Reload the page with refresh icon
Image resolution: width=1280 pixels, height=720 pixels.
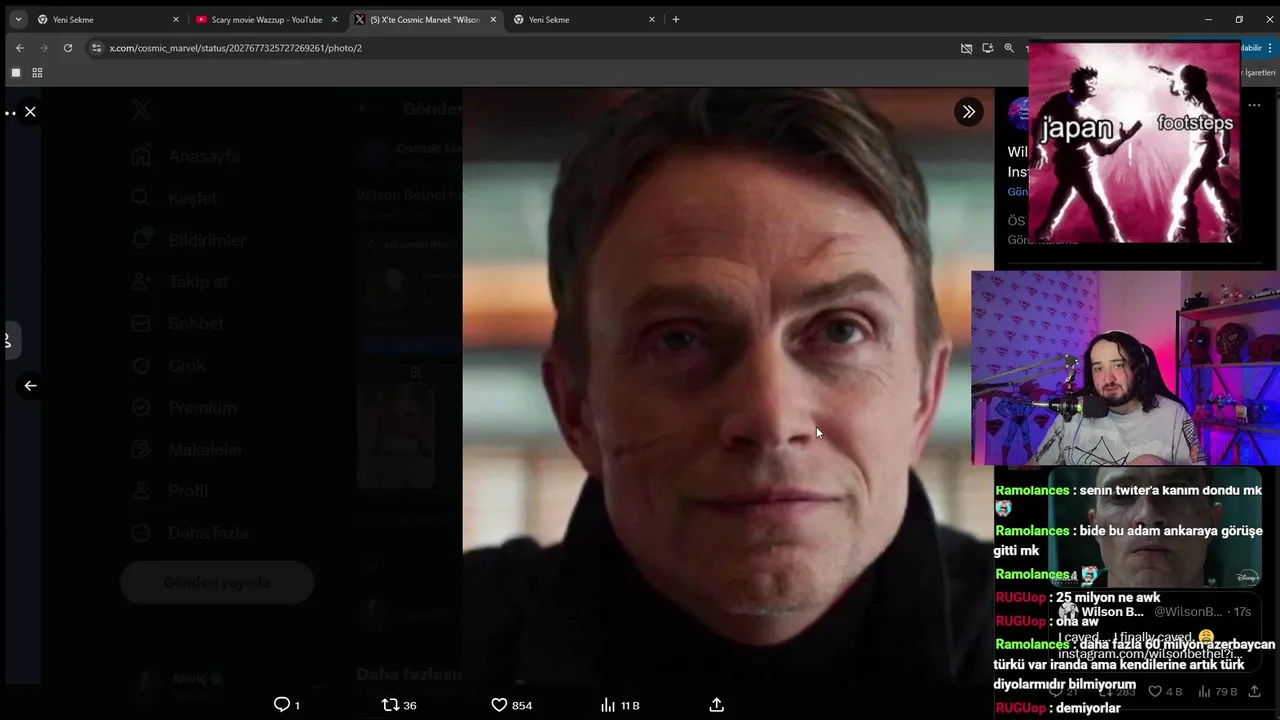68,48
